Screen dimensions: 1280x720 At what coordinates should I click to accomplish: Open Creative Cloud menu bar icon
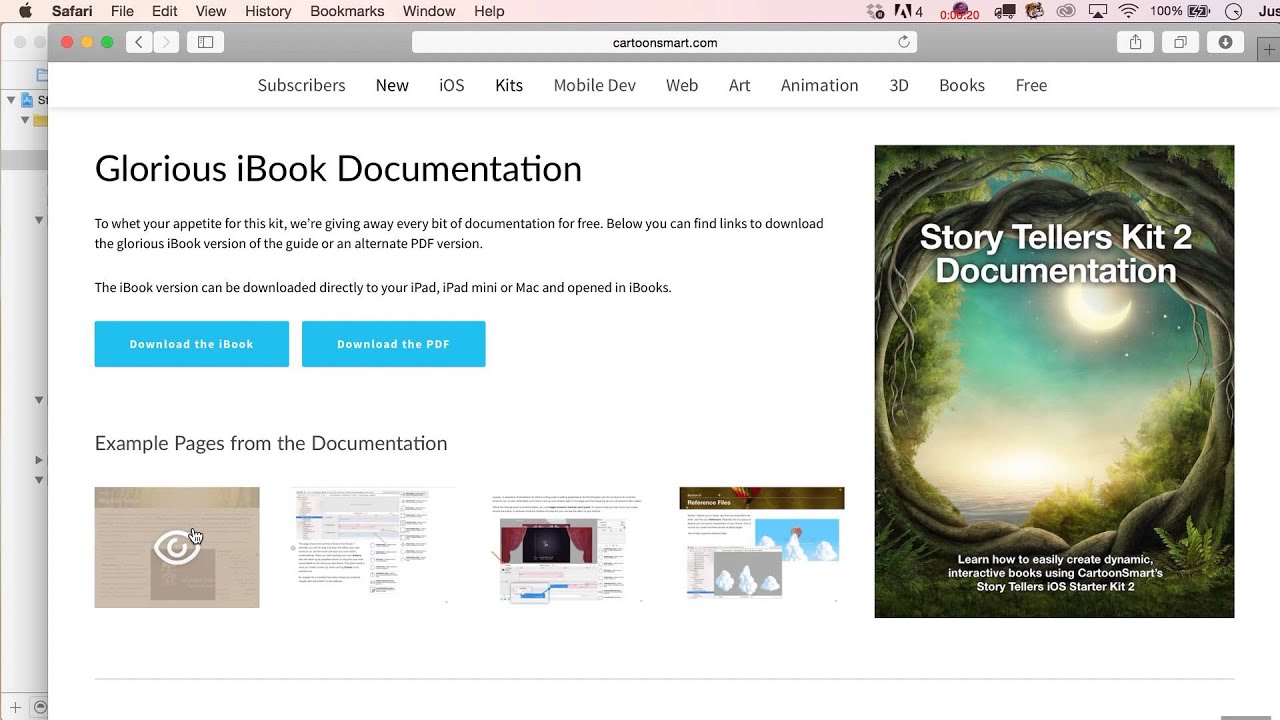pos(1066,11)
